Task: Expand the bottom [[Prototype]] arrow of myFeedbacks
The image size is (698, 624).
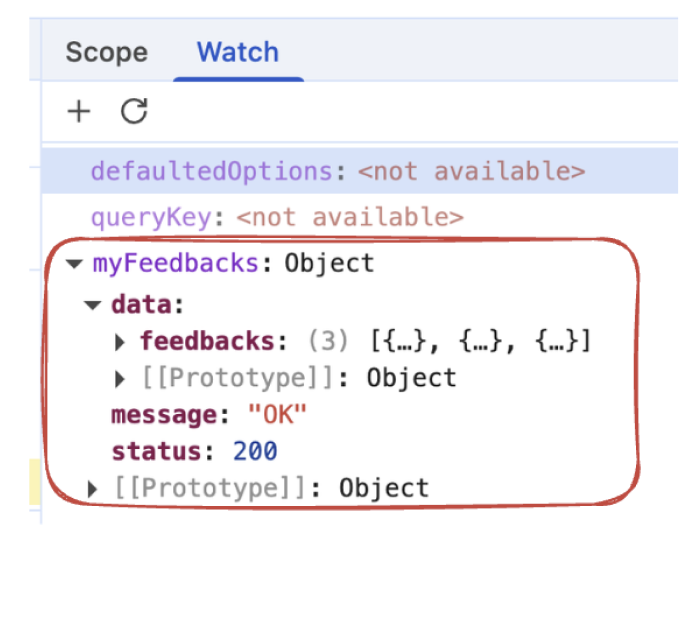Action: pos(93,489)
